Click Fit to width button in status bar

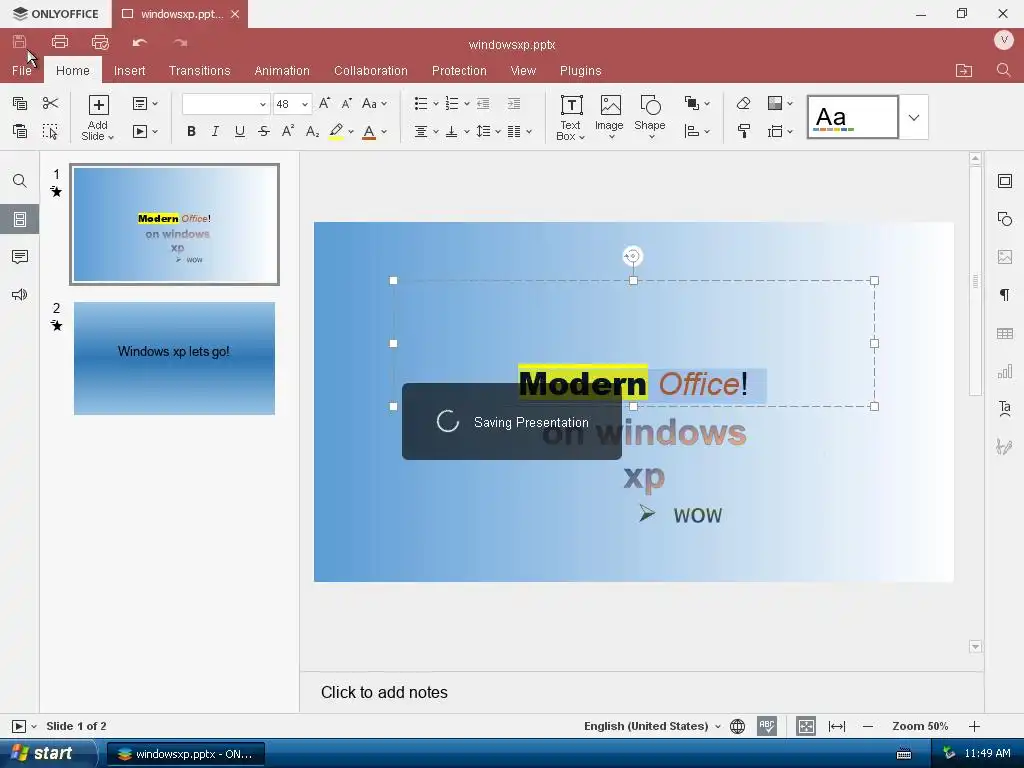pyautogui.click(x=837, y=726)
